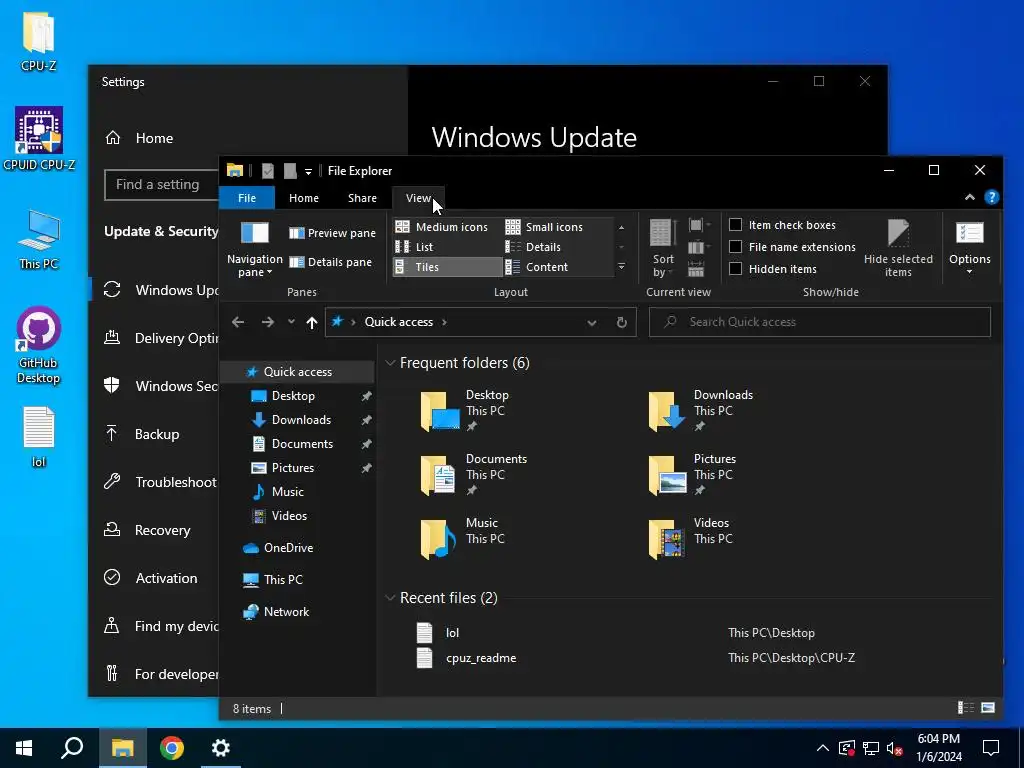Viewport: 1024px width, 768px height.
Task: Open Recovery in Settings sidebar
Action: [x=163, y=530]
